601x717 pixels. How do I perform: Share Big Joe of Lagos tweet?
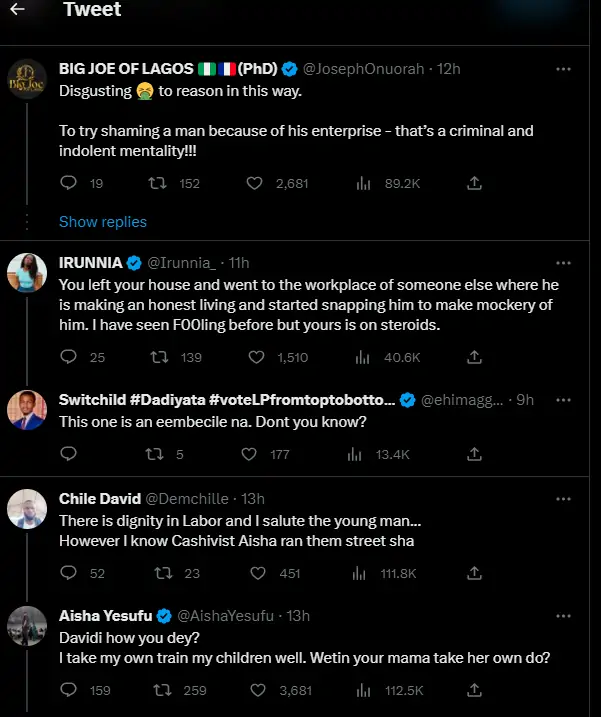[x=475, y=183]
